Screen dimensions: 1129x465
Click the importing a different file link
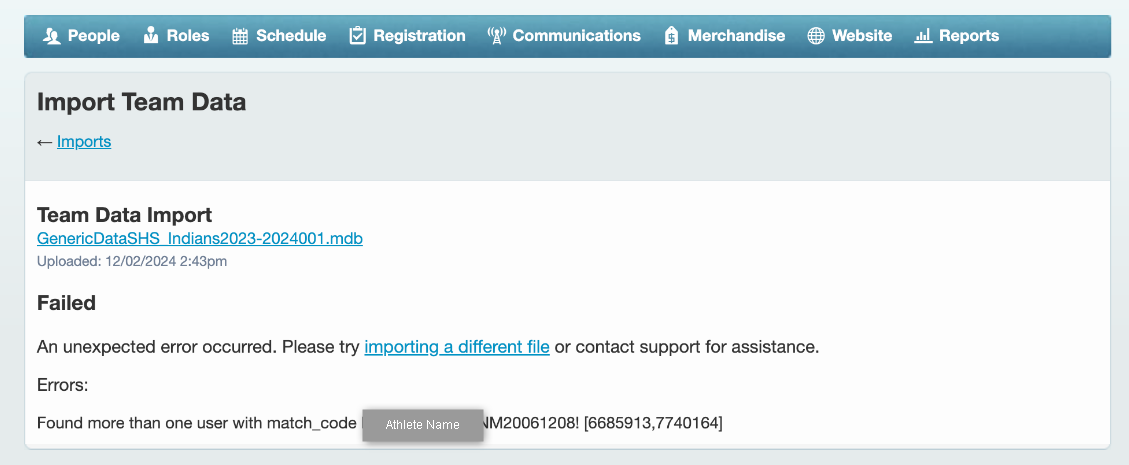457,348
